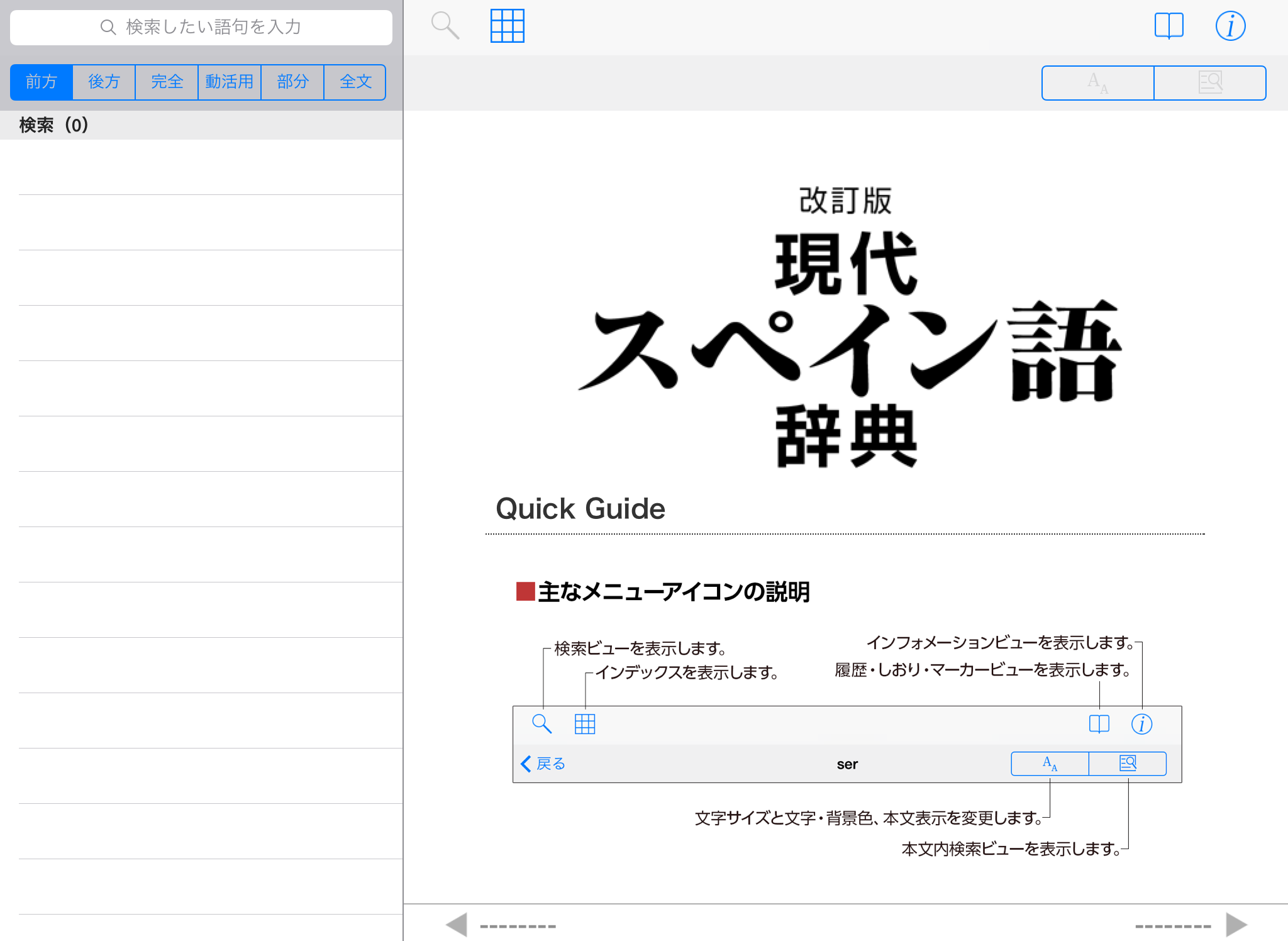Viewport: 1288px width, 941px height.
Task: Open the text size settings button
Action: click(x=1098, y=83)
